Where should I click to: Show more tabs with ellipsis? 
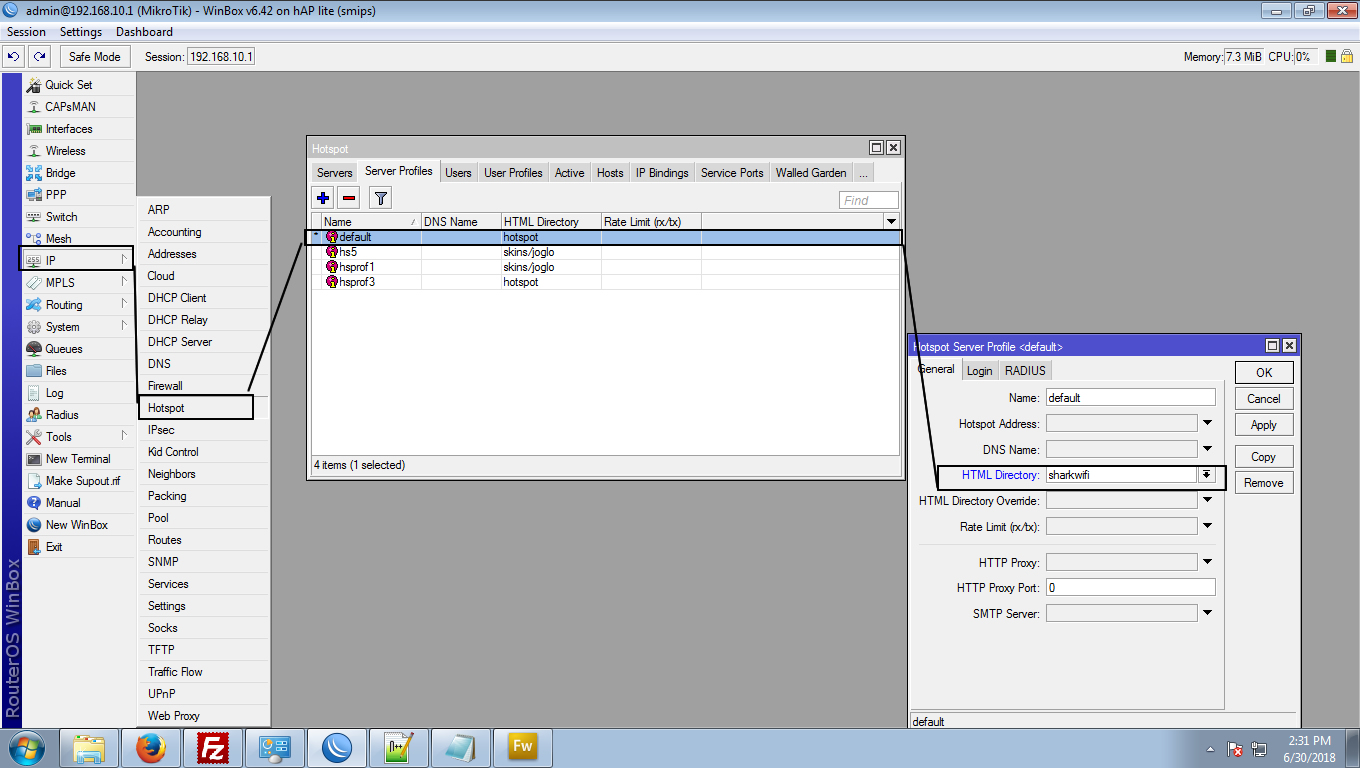tap(863, 173)
